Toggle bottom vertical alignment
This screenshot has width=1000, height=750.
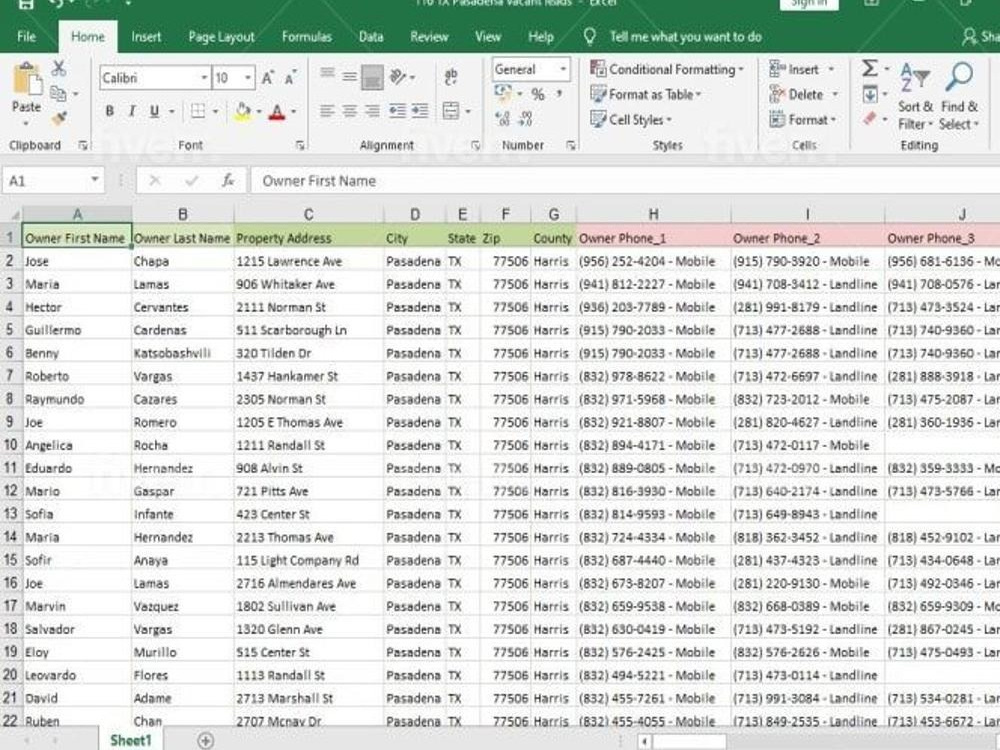point(372,78)
